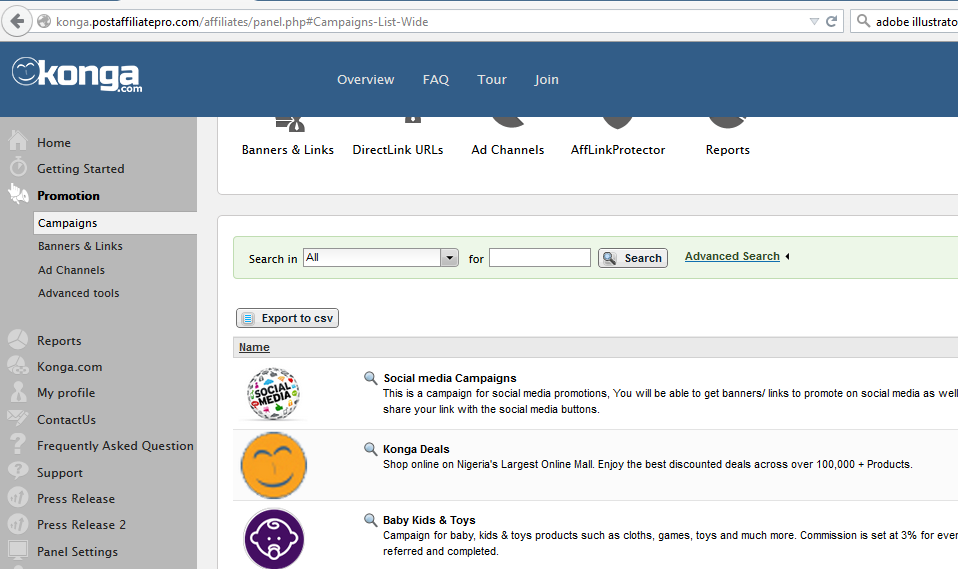Viewport: 958px width, 569px height.
Task: Click the search text field after 'for'
Action: [x=539, y=257]
